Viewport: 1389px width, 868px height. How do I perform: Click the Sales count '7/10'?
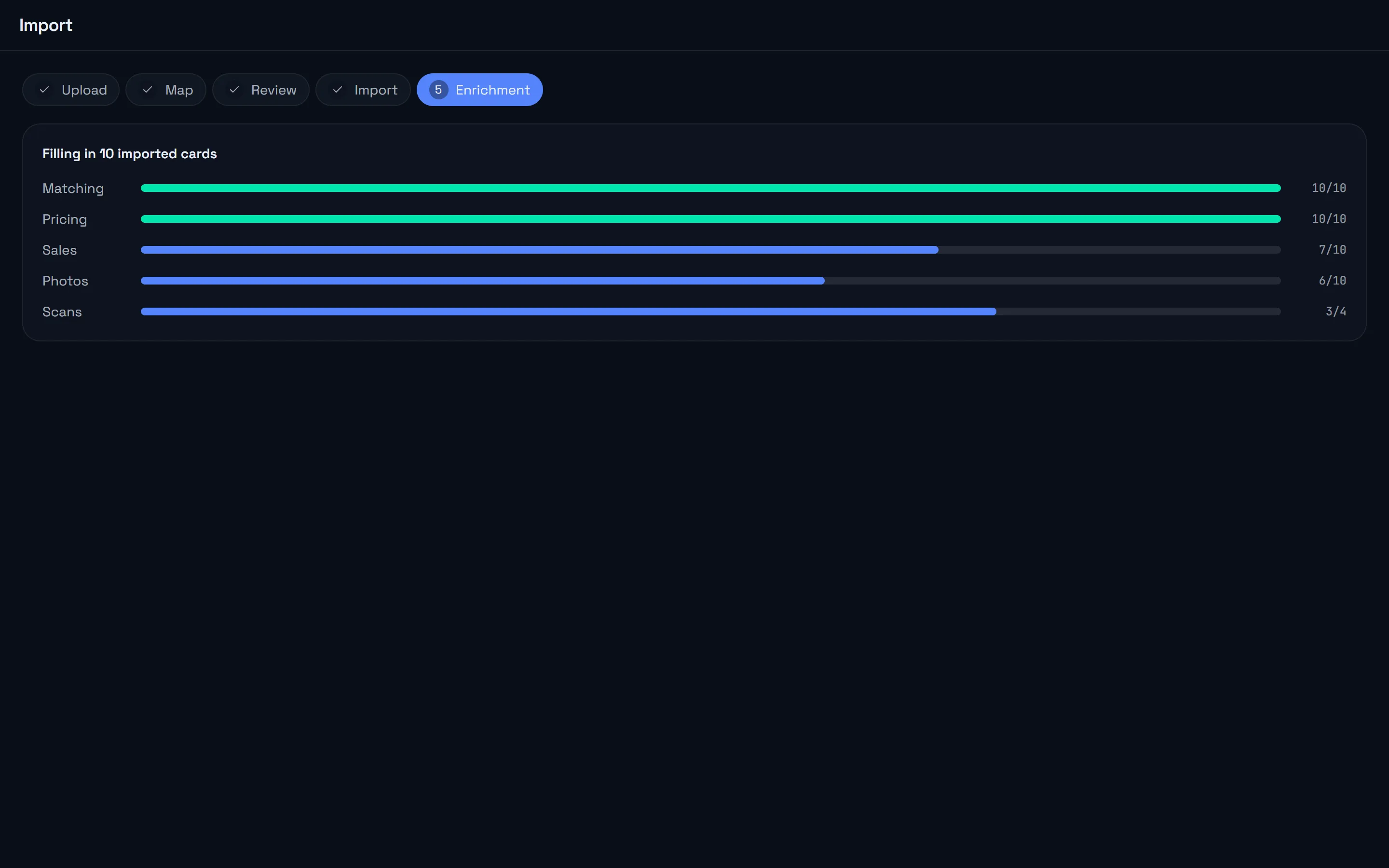coord(1332,250)
